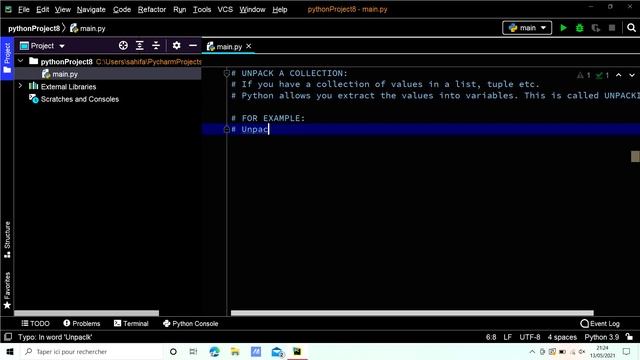Screen dimensions: 640x360
Task: Open the Help menu
Action: [x=280, y=9]
